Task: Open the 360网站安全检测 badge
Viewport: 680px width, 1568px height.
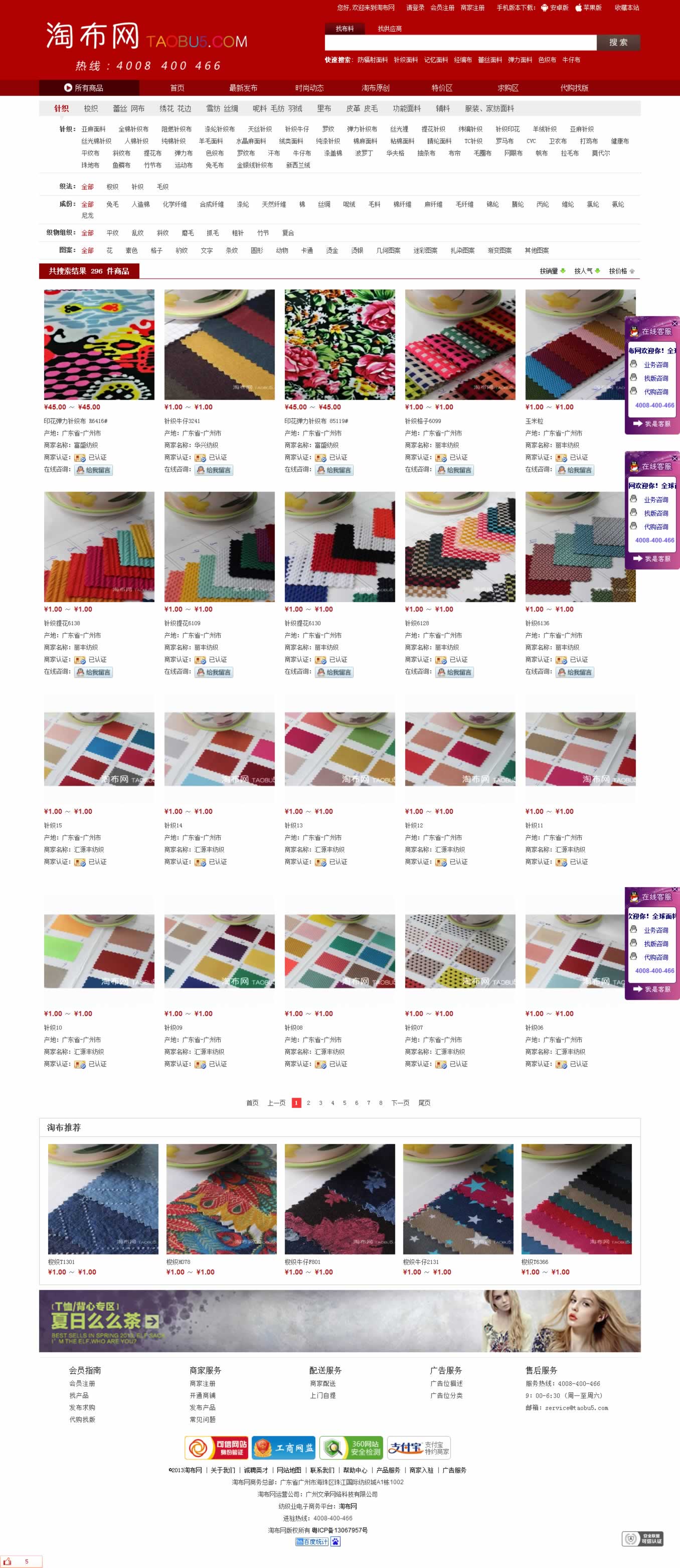Action: (351, 1448)
